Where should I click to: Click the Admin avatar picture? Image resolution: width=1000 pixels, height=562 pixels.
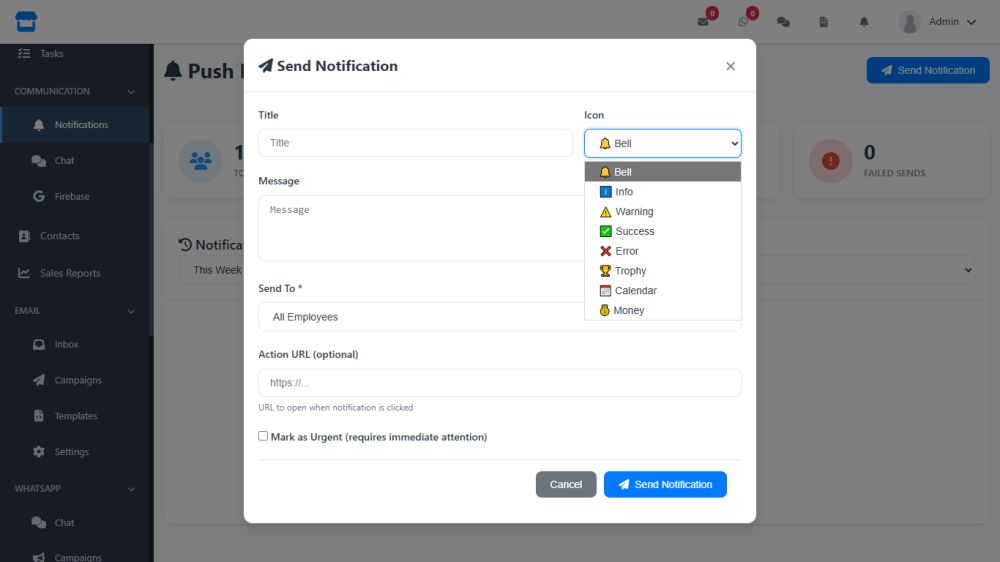click(x=909, y=22)
